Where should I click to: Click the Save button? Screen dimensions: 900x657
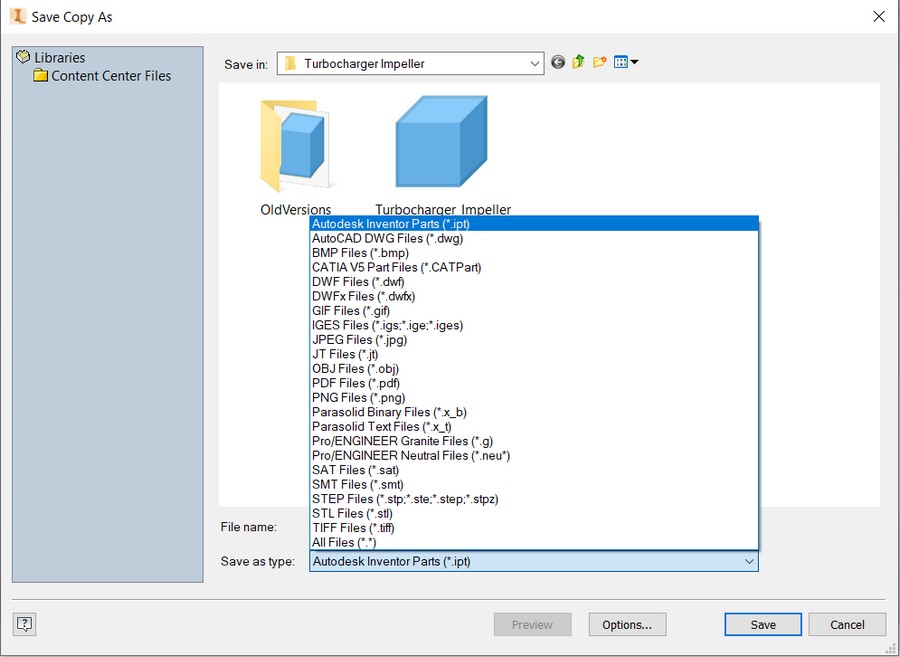pos(763,624)
